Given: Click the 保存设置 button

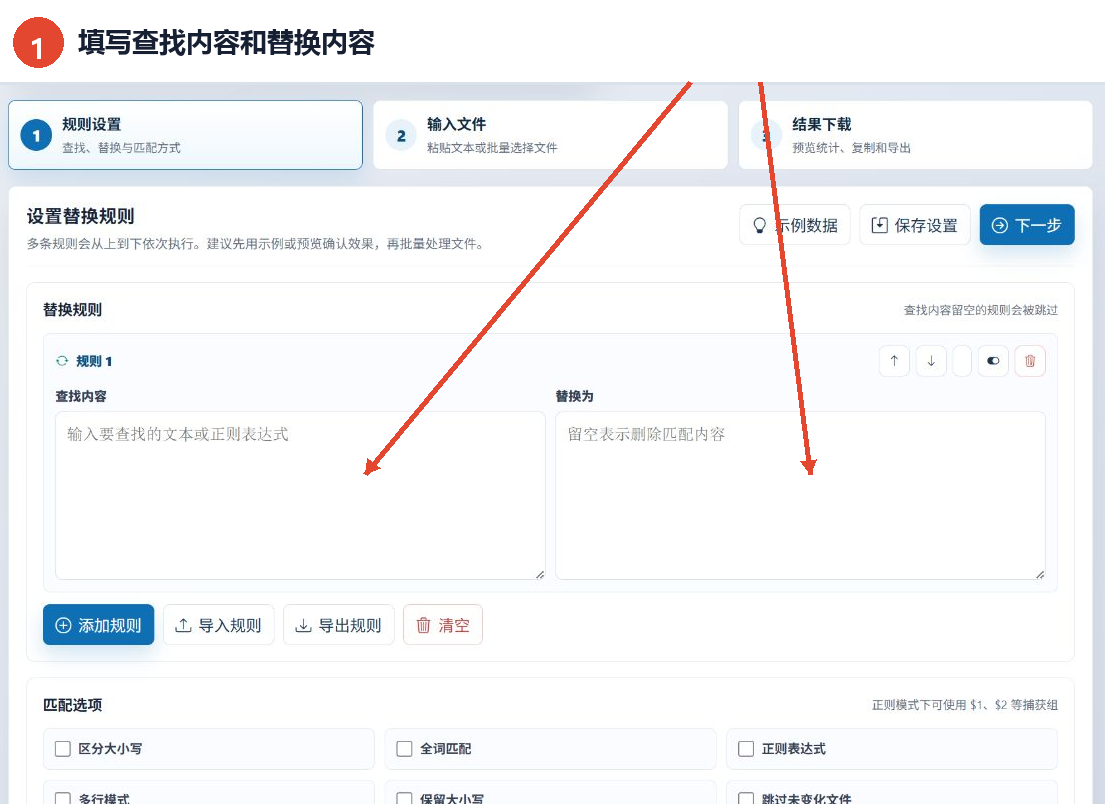Looking at the screenshot, I should [915, 225].
